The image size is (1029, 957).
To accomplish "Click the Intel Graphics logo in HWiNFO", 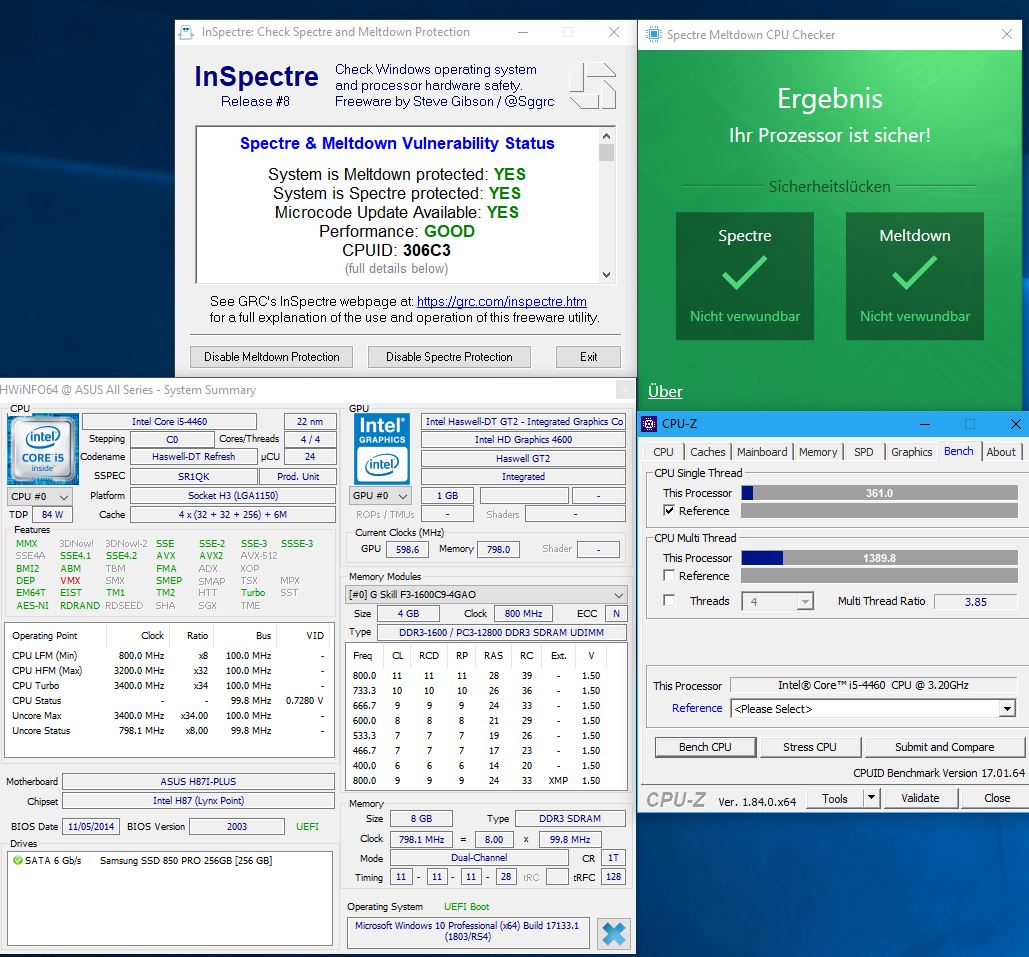I will pyautogui.click(x=382, y=449).
